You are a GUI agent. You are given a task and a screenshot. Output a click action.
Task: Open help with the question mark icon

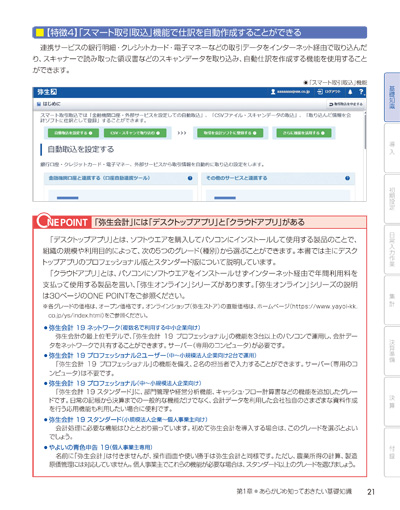(361, 92)
